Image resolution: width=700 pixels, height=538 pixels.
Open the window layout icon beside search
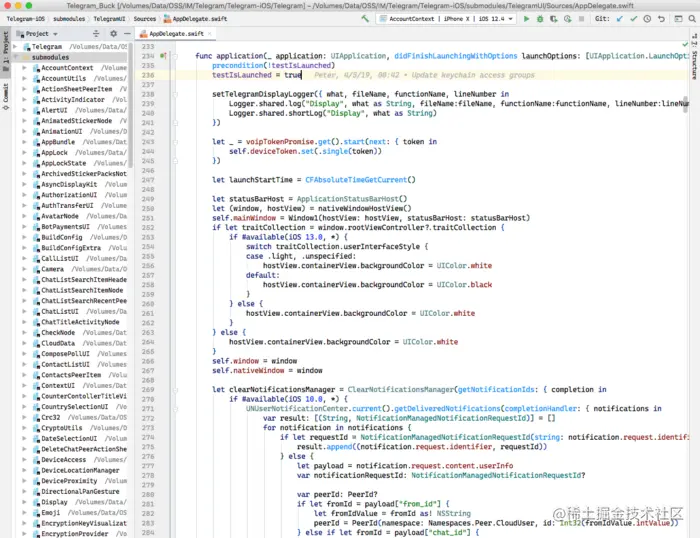(x=678, y=19)
